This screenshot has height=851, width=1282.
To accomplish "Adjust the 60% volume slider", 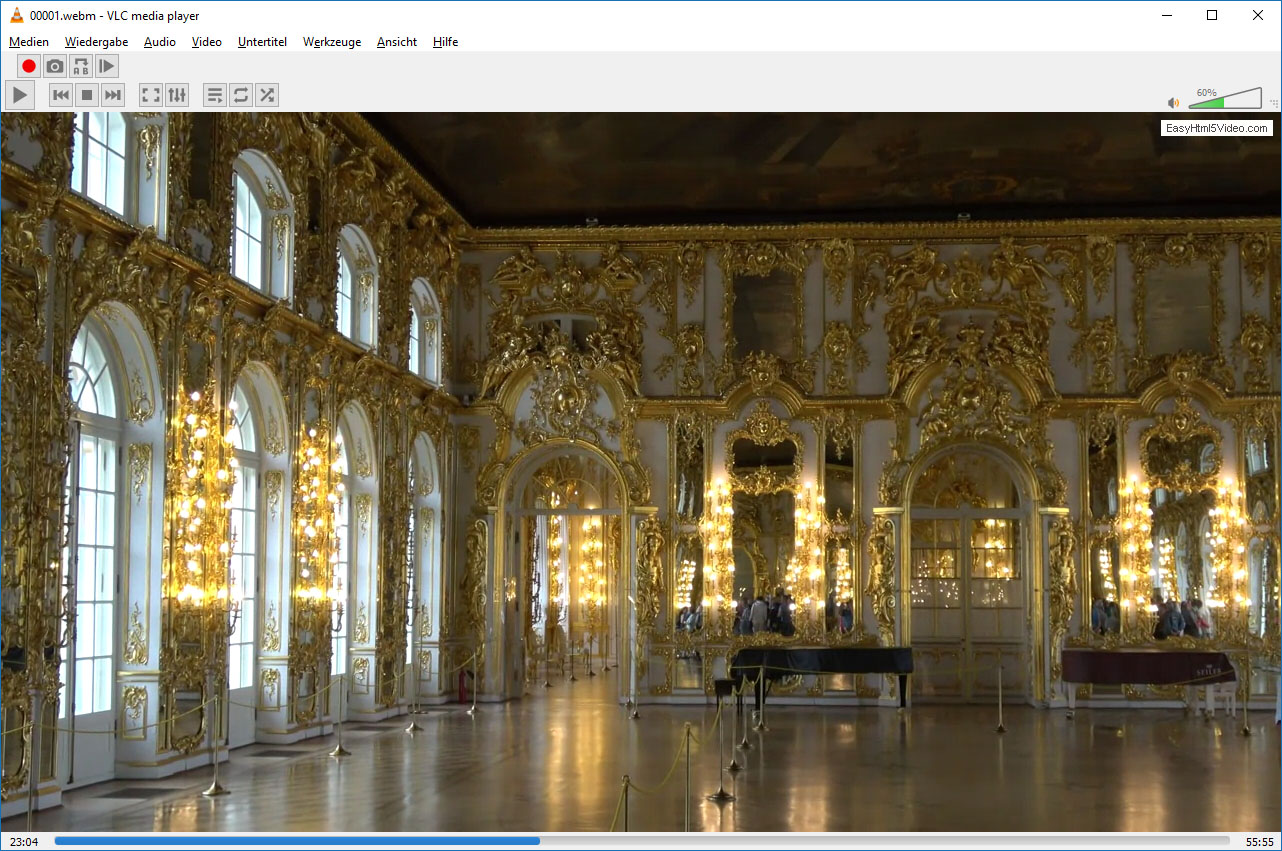I will tap(1224, 100).
